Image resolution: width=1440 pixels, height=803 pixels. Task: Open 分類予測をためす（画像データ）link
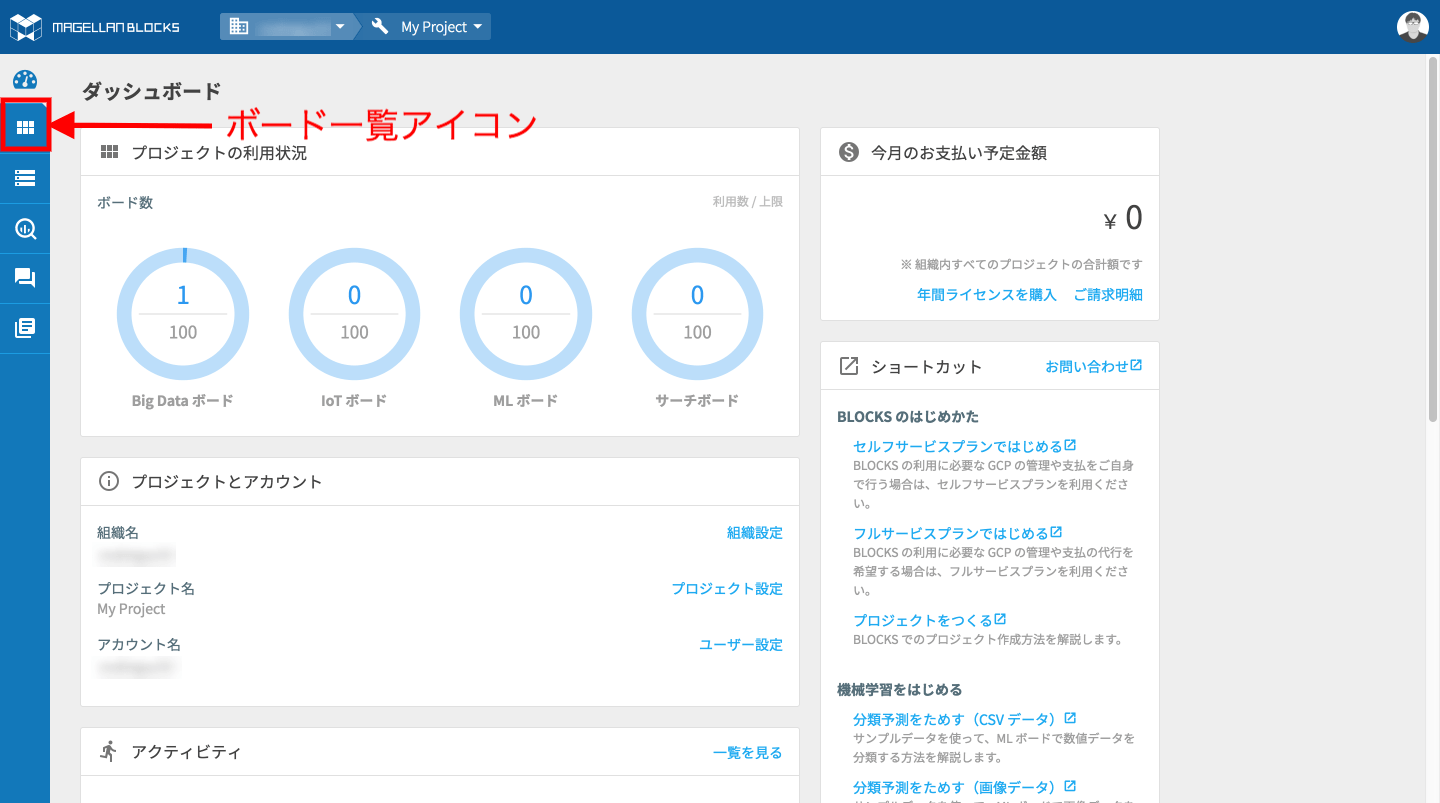pyautogui.click(x=965, y=787)
